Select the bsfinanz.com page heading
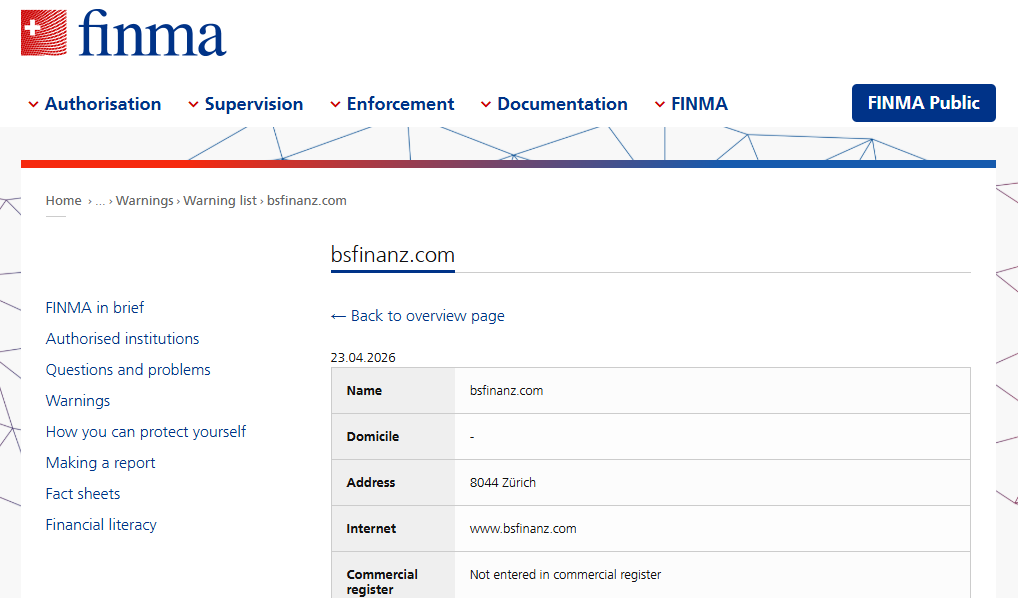This screenshot has height=598, width=1018. (x=393, y=255)
